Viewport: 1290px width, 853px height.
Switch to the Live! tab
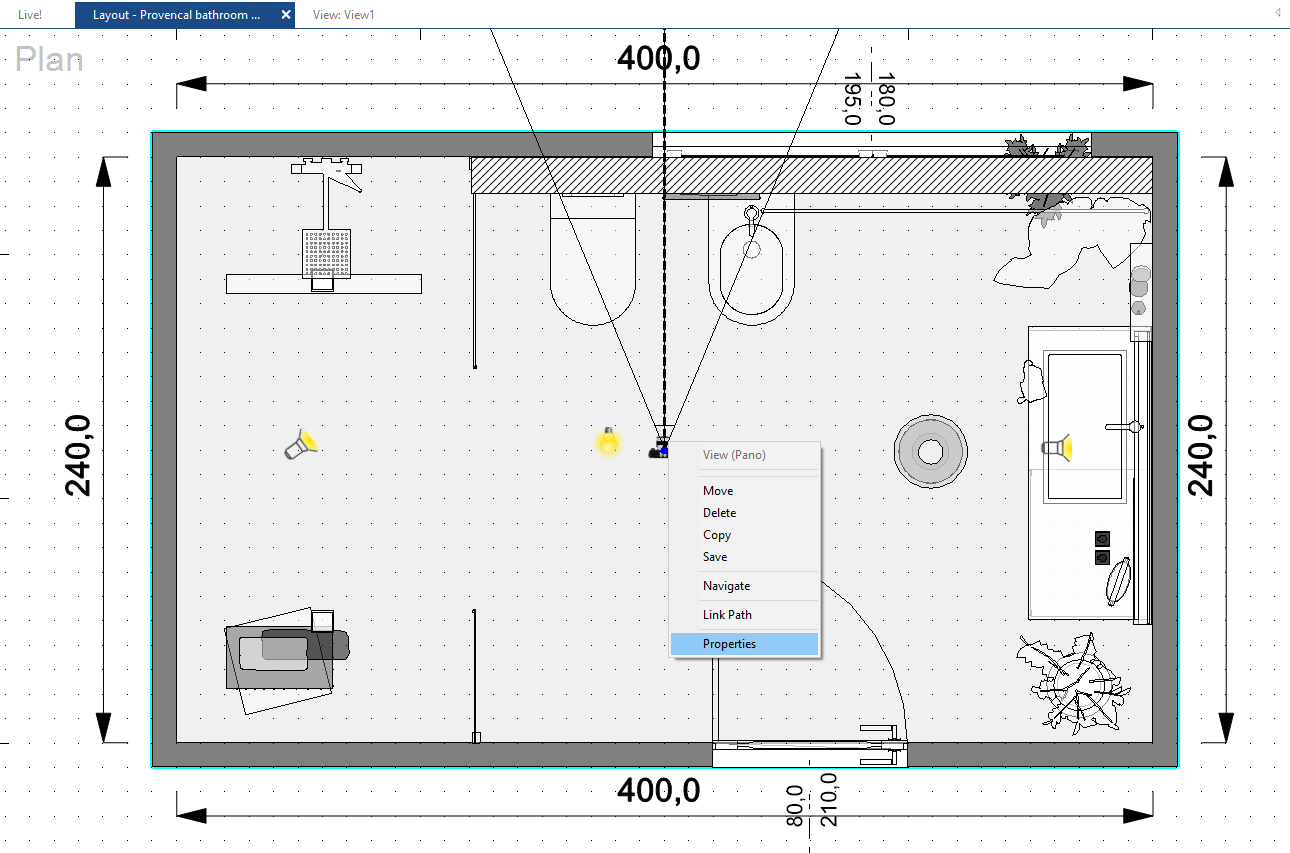tap(30, 15)
